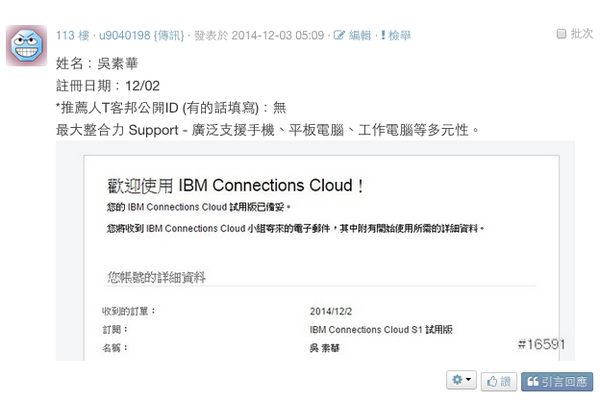Open user profile u9040198
This screenshot has width=600, height=402.
122,35
